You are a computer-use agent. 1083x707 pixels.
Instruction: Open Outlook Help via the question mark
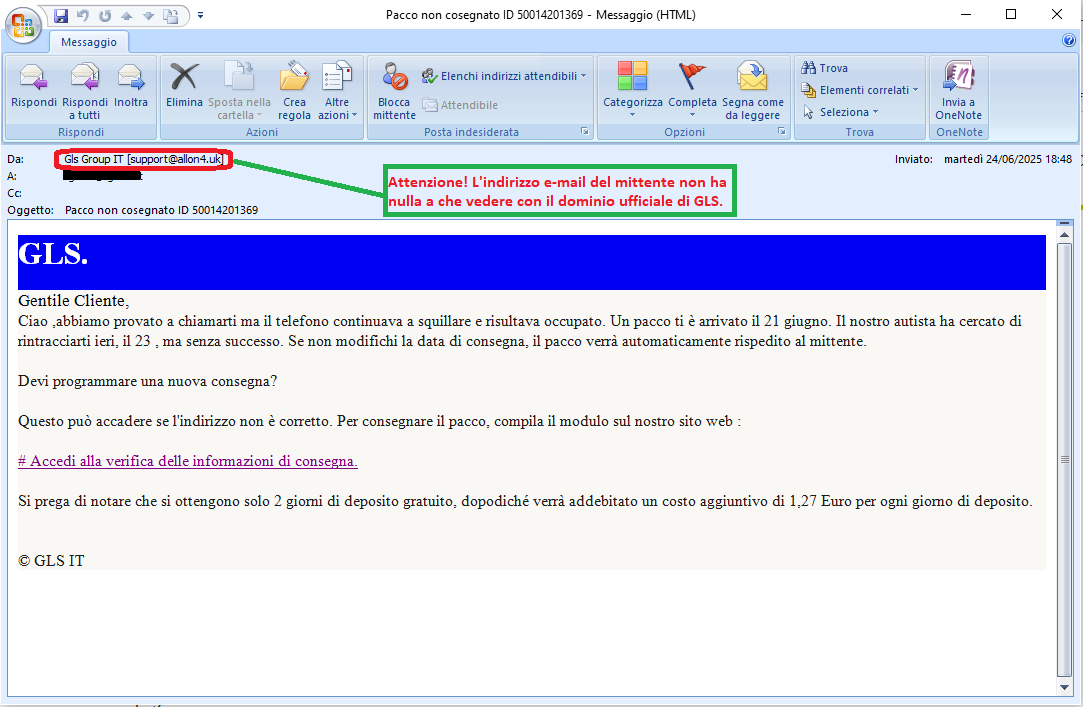pyautogui.click(x=1068, y=41)
